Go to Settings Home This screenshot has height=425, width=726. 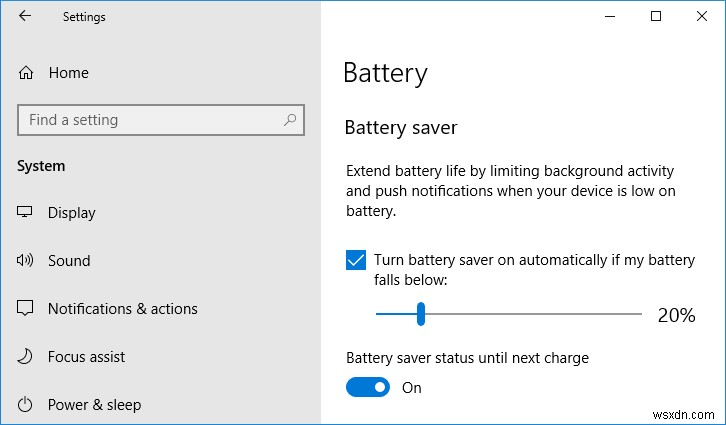click(x=68, y=73)
